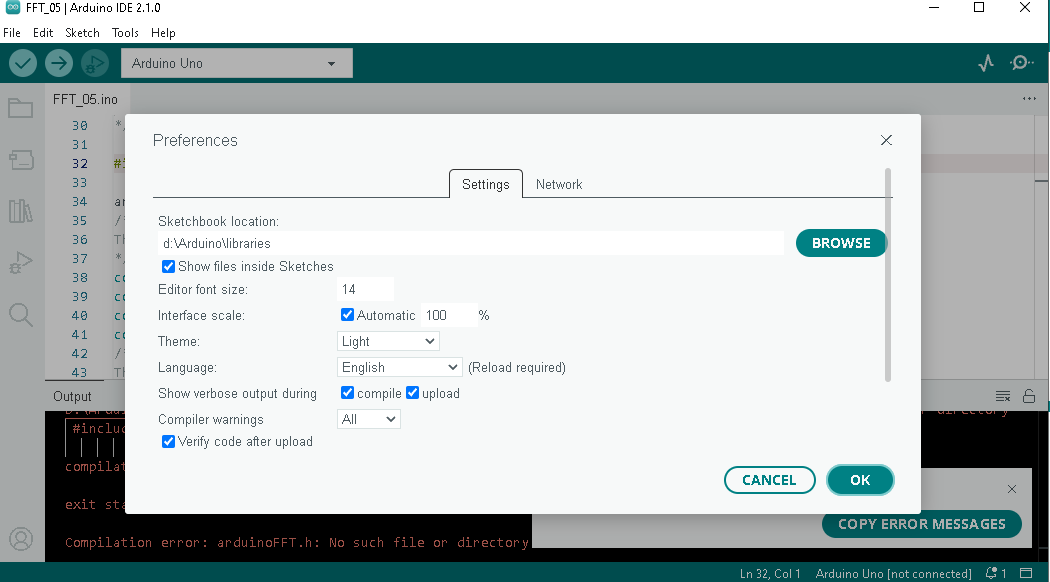Uncheck verbose output during compile
Image resolution: width=1050 pixels, height=582 pixels.
(x=347, y=393)
